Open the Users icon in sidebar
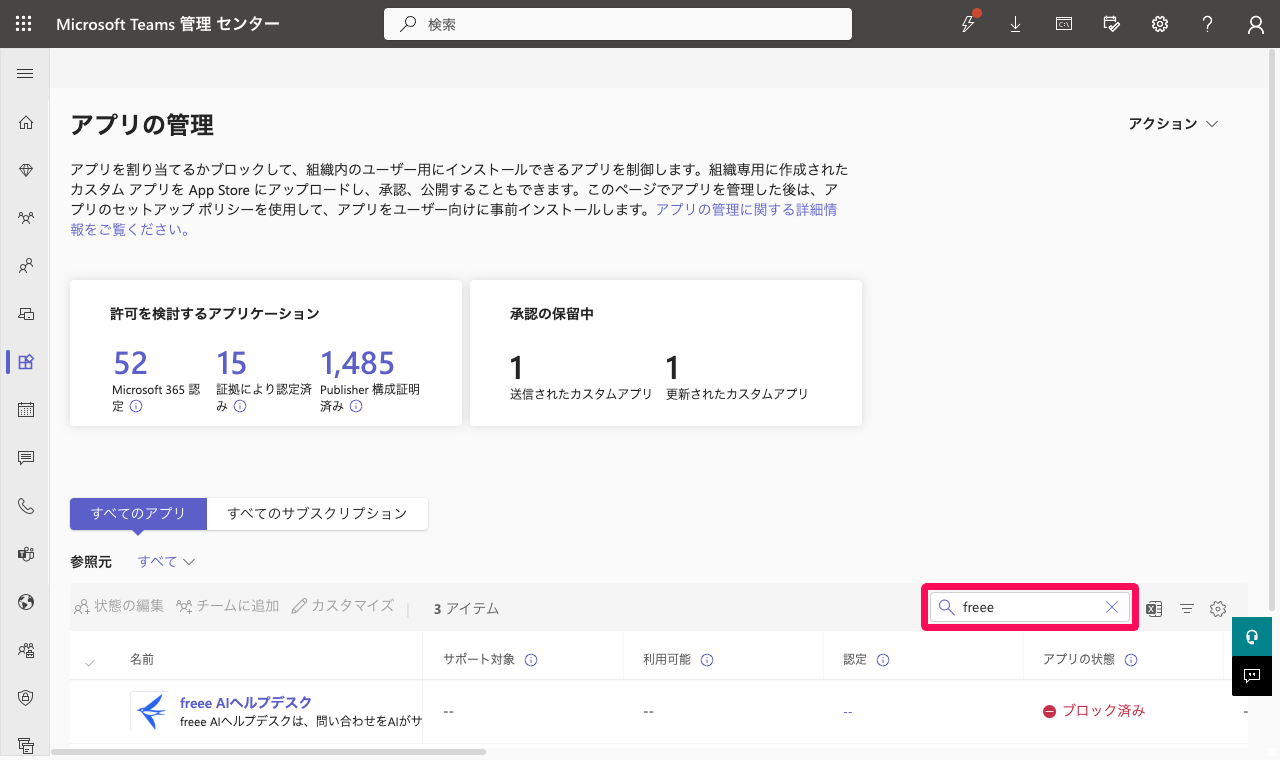The width and height of the screenshot is (1280, 760). (x=26, y=266)
